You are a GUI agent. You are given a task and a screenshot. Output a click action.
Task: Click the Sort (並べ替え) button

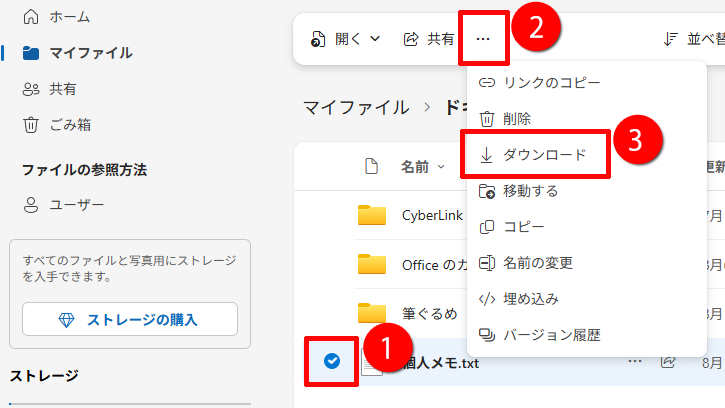(694, 39)
